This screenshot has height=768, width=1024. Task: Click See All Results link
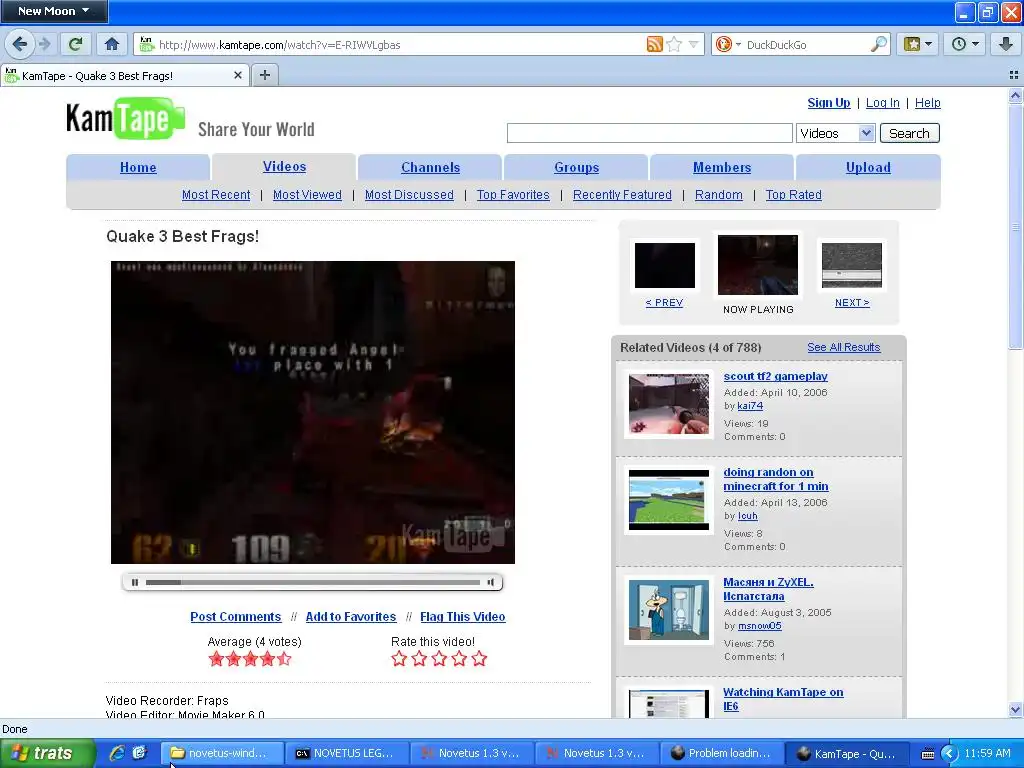pos(844,347)
